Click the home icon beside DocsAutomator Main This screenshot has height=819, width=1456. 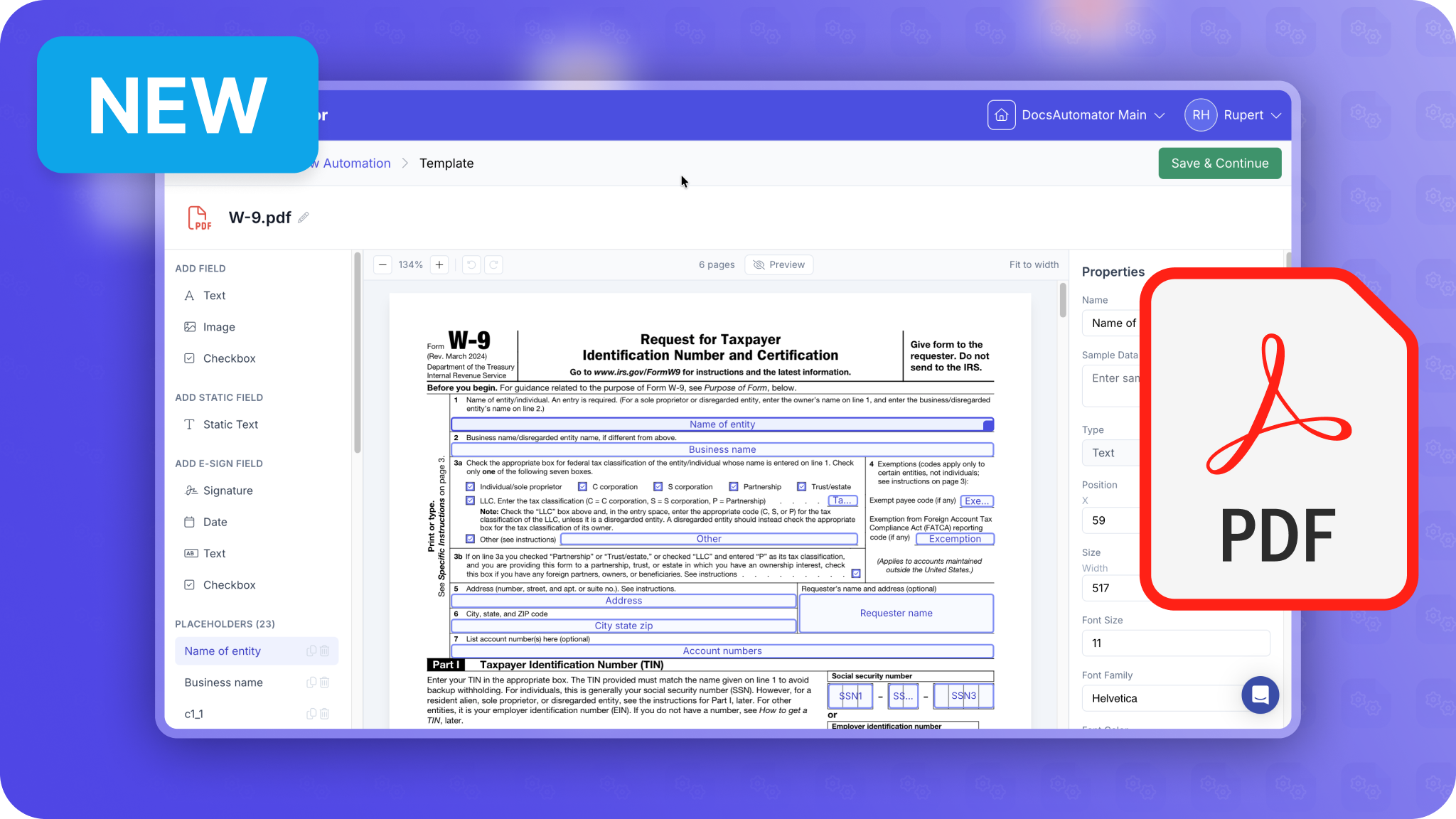[x=1001, y=115]
